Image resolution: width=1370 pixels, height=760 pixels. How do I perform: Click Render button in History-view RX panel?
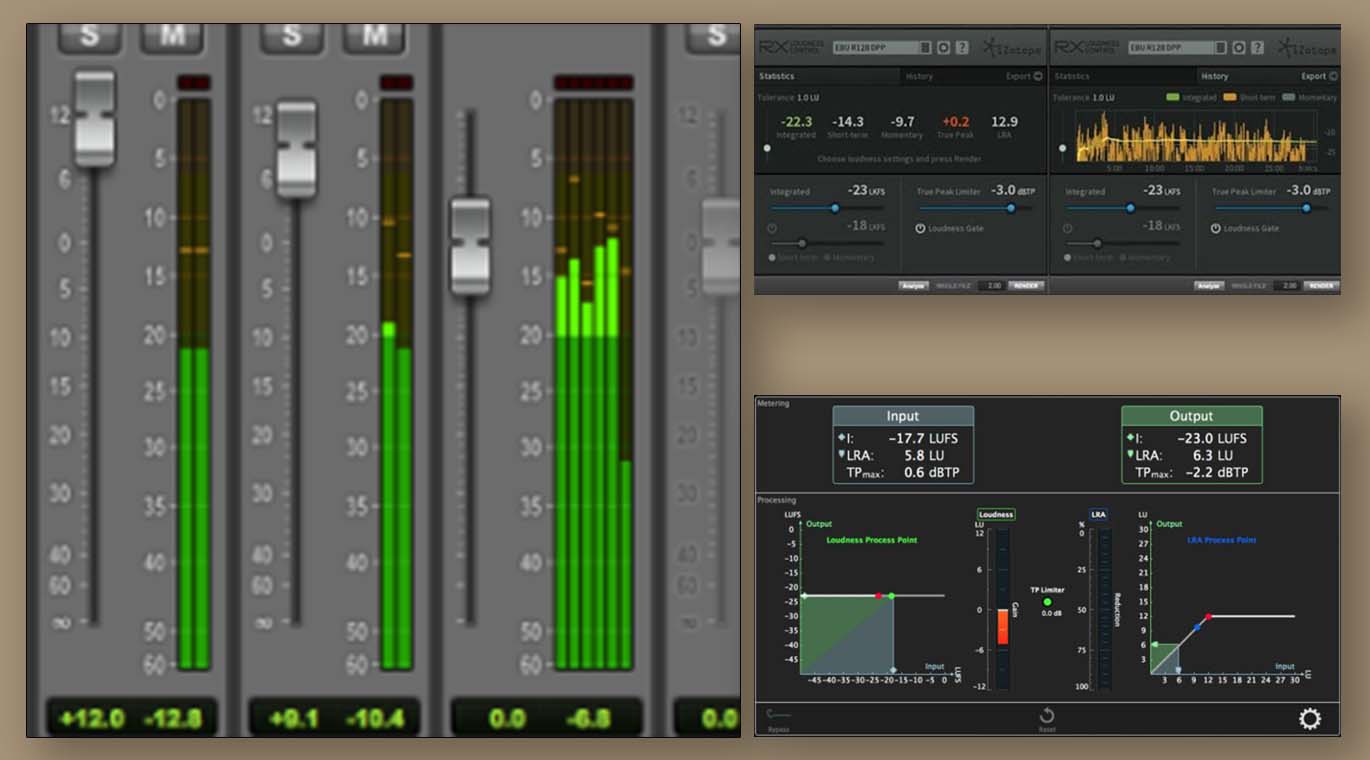click(1321, 286)
